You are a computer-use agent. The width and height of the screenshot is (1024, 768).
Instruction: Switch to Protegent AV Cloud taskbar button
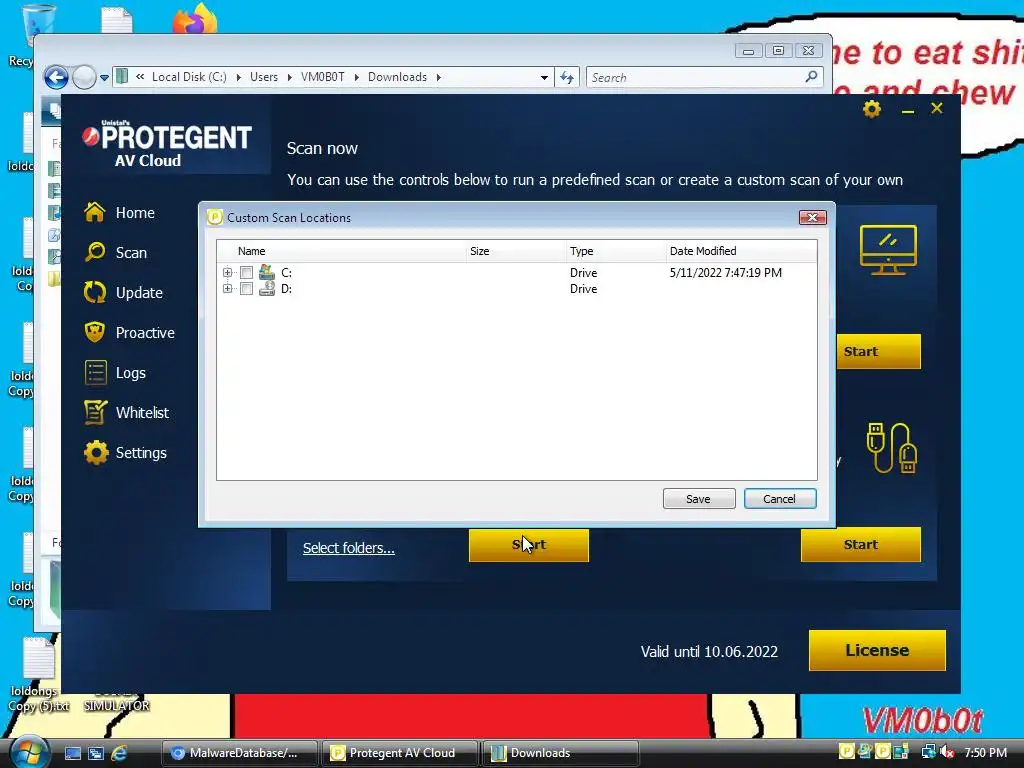click(x=398, y=753)
